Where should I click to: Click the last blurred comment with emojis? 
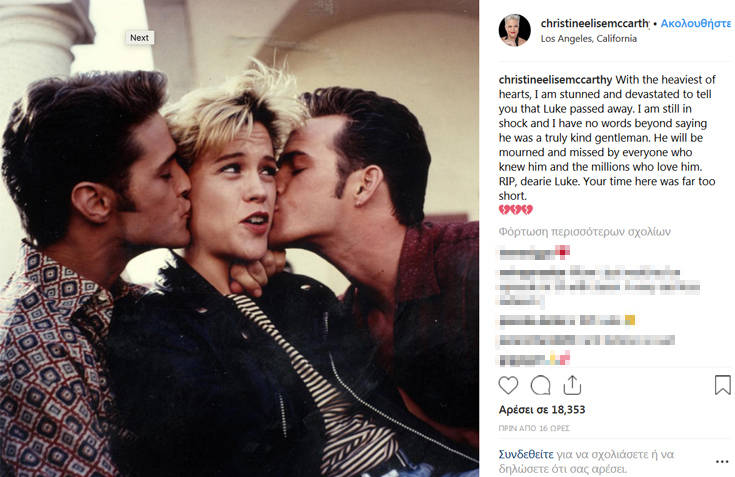pos(534,359)
